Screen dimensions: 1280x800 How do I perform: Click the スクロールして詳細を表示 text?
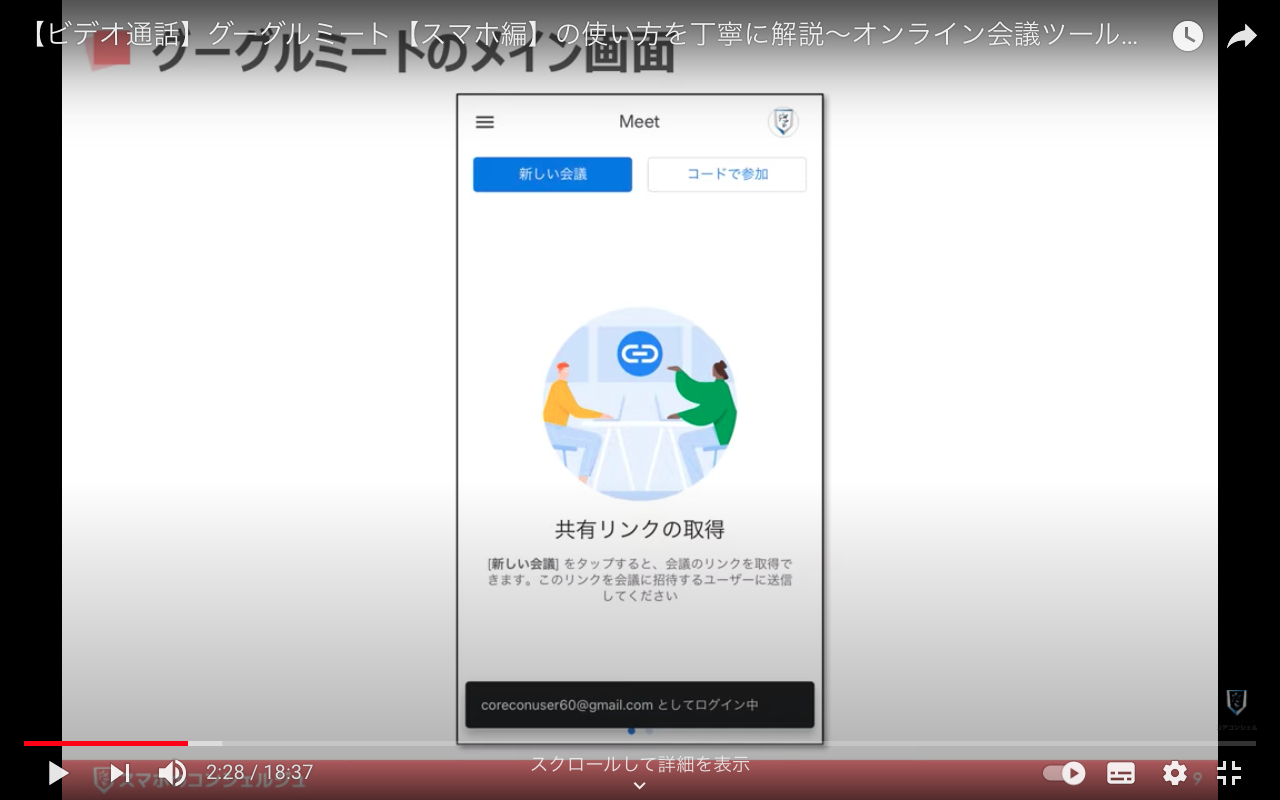(640, 764)
